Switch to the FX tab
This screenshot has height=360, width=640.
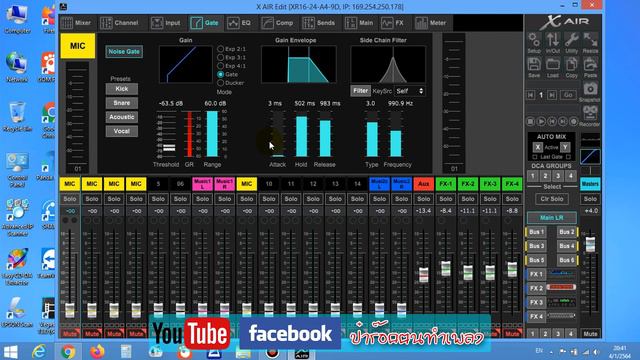tap(392, 23)
